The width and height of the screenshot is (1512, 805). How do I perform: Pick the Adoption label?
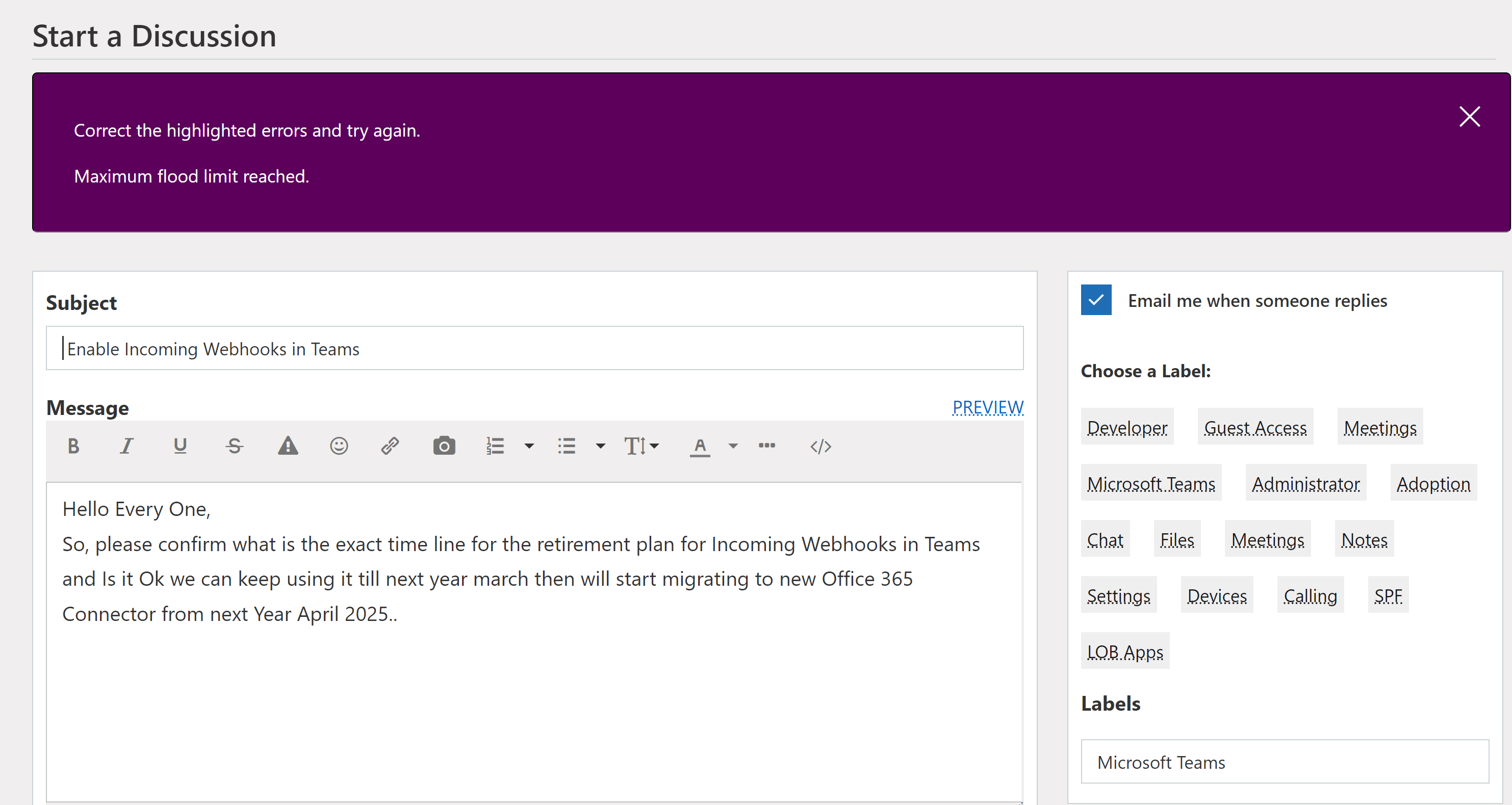tap(1433, 483)
